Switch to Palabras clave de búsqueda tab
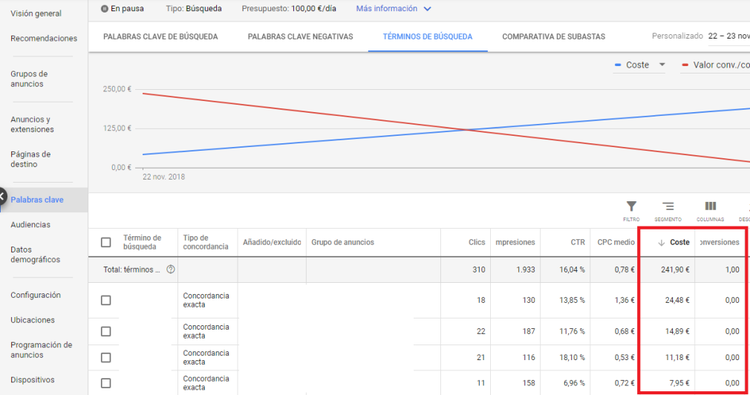Viewport: 750px width, 395px height. pyautogui.click(x=160, y=36)
